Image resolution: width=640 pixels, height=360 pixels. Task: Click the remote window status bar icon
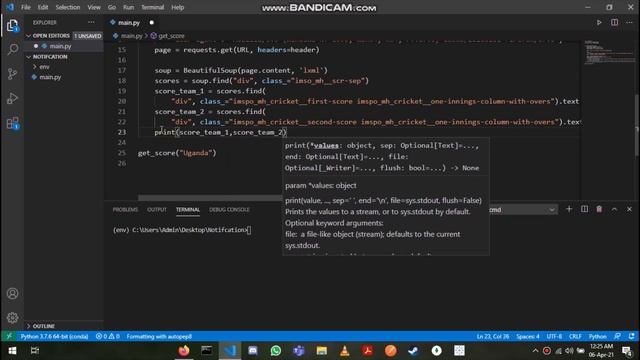point(9,336)
